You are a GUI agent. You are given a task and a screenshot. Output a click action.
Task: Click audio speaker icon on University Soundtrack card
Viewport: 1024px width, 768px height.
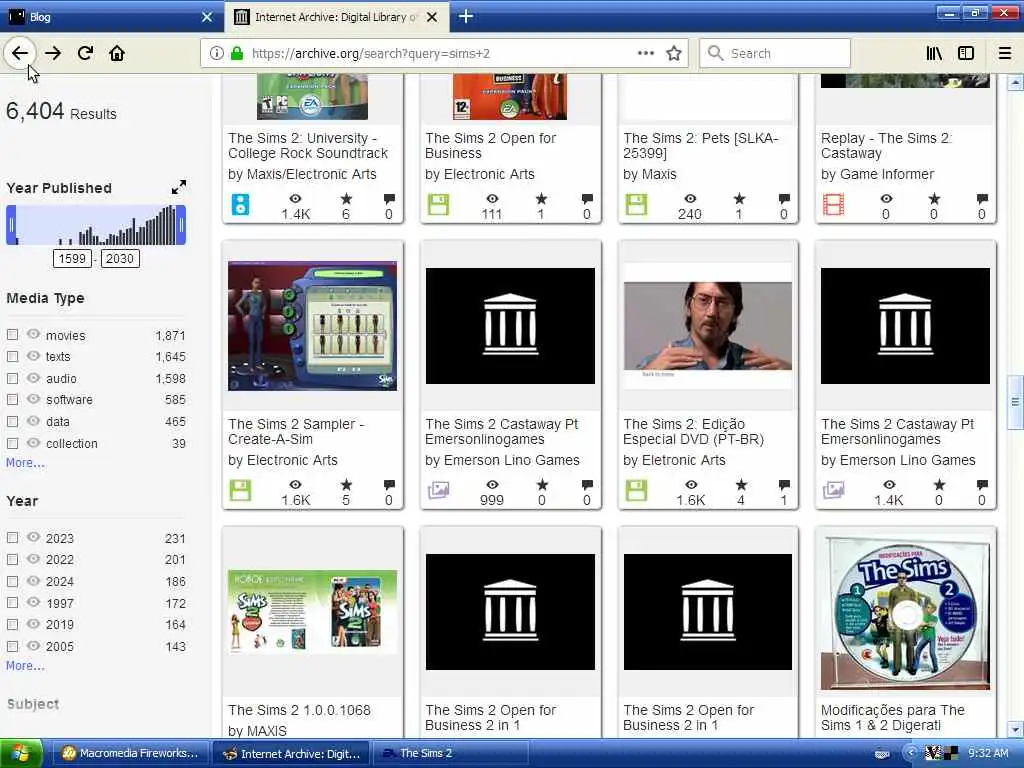coord(240,204)
